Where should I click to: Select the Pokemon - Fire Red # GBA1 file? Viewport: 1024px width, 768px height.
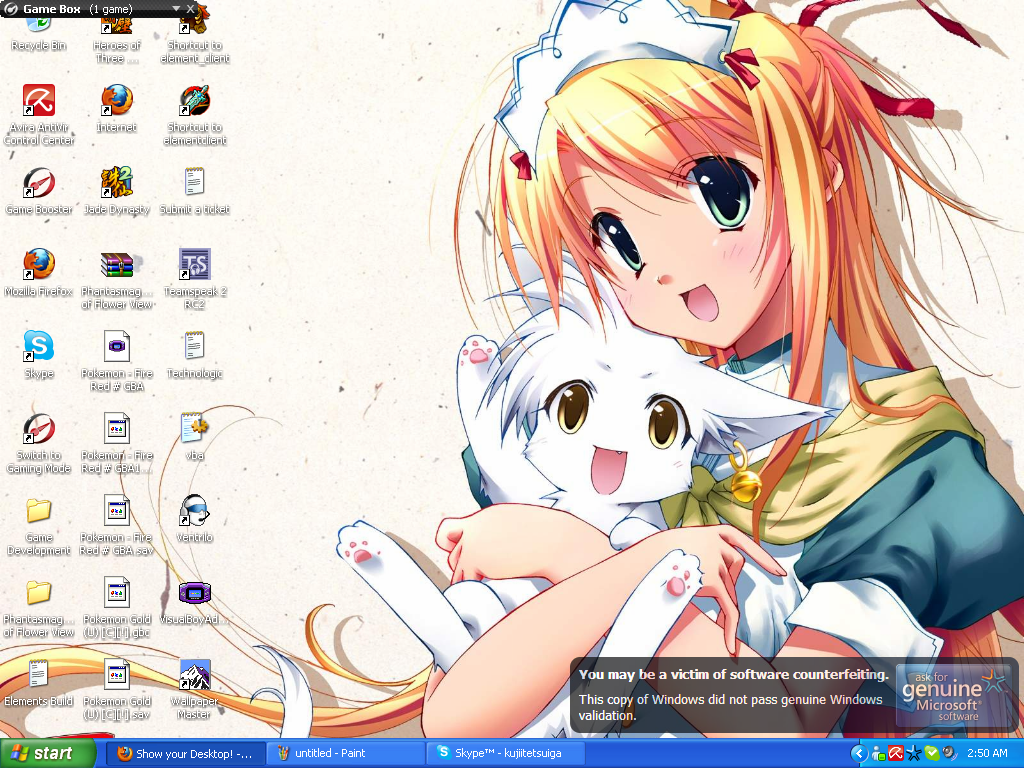point(117,444)
